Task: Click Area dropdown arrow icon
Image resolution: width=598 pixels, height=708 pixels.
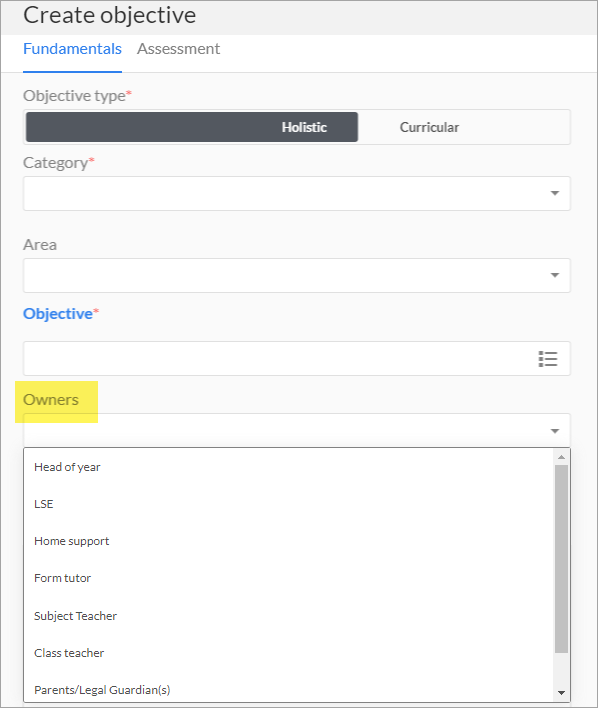Action: pyautogui.click(x=555, y=275)
